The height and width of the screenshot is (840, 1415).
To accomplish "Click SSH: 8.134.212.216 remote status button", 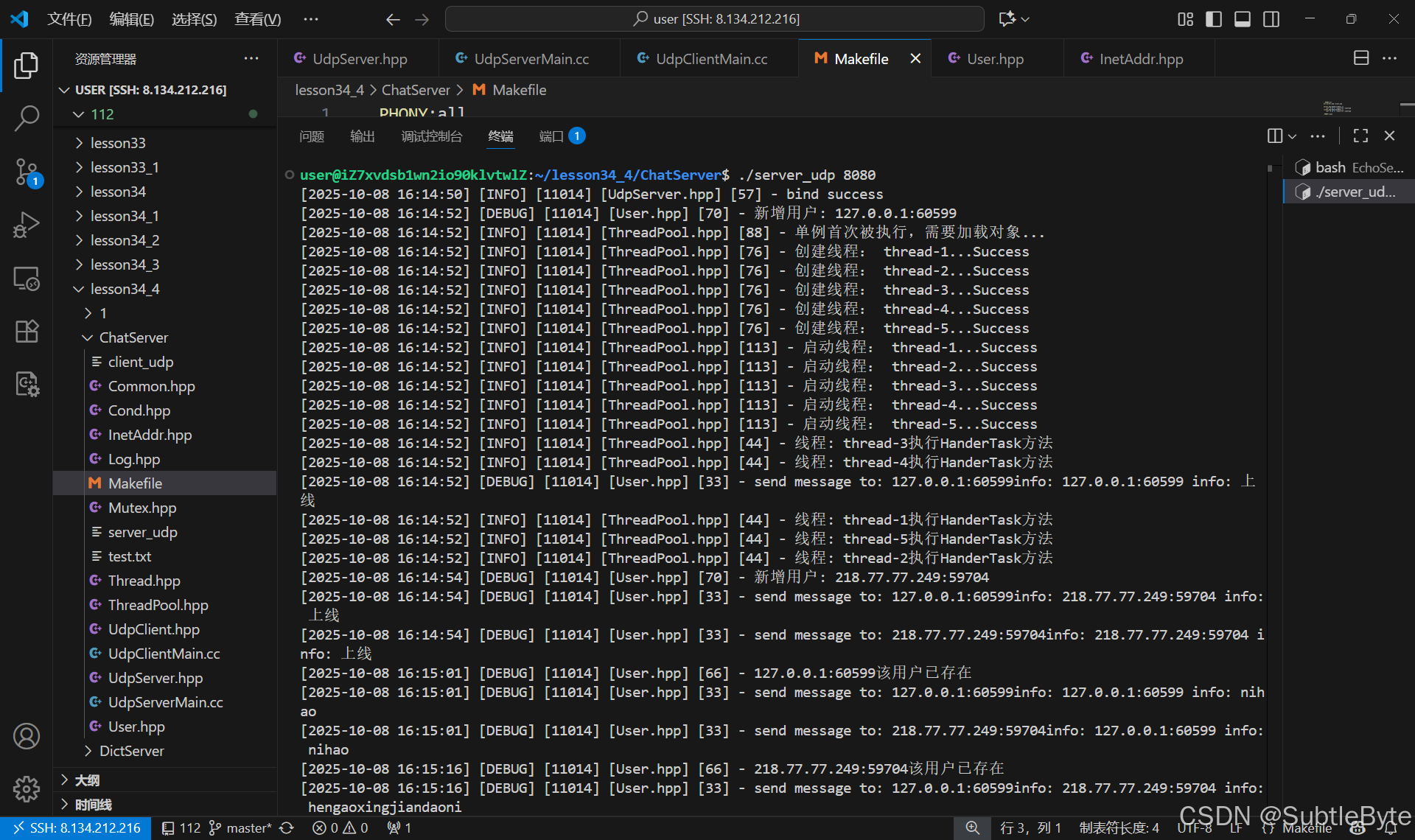I will [x=77, y=828].
